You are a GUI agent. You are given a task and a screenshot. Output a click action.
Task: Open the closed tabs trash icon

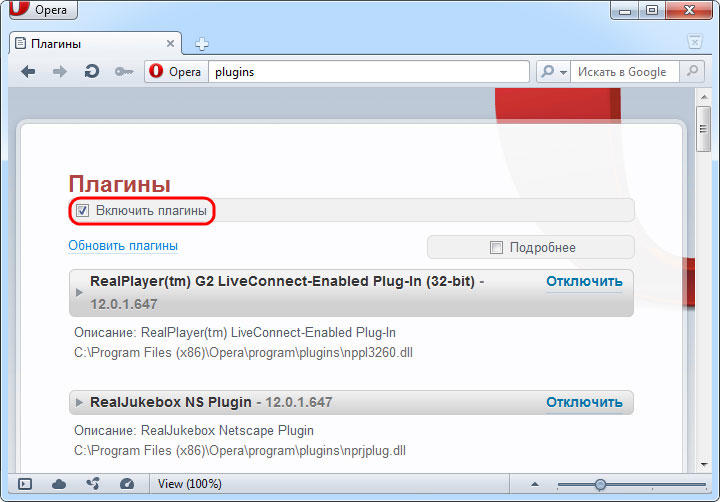[694, 42]
